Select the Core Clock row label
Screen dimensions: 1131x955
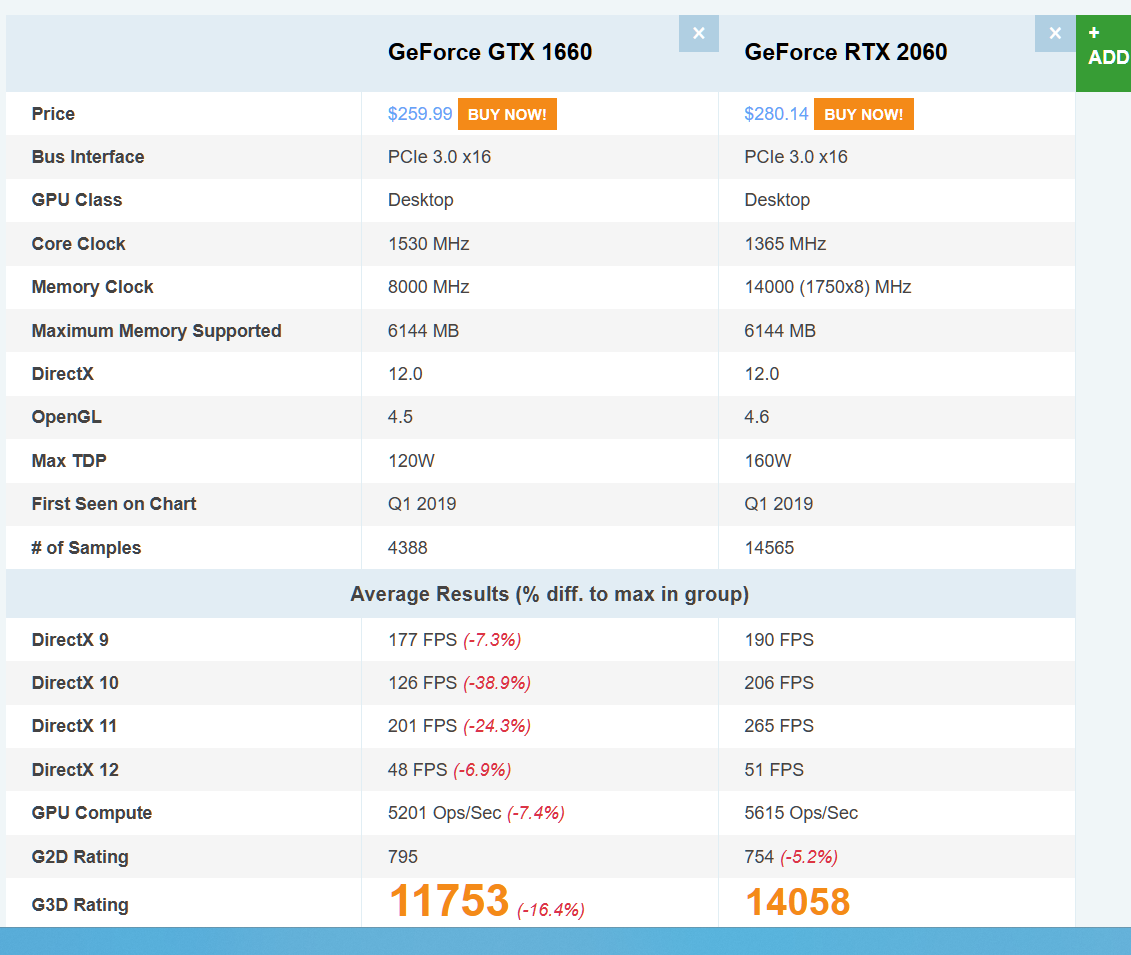(x=79, y=244)
